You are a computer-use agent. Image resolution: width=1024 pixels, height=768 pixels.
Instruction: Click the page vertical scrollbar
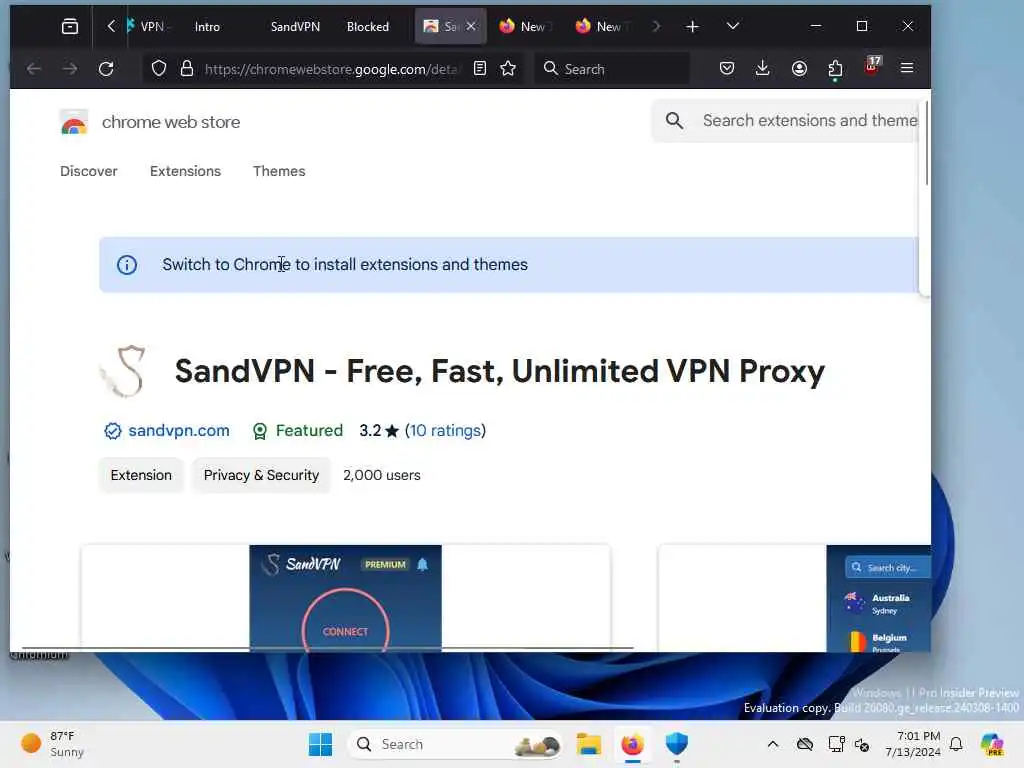point(926,142)
